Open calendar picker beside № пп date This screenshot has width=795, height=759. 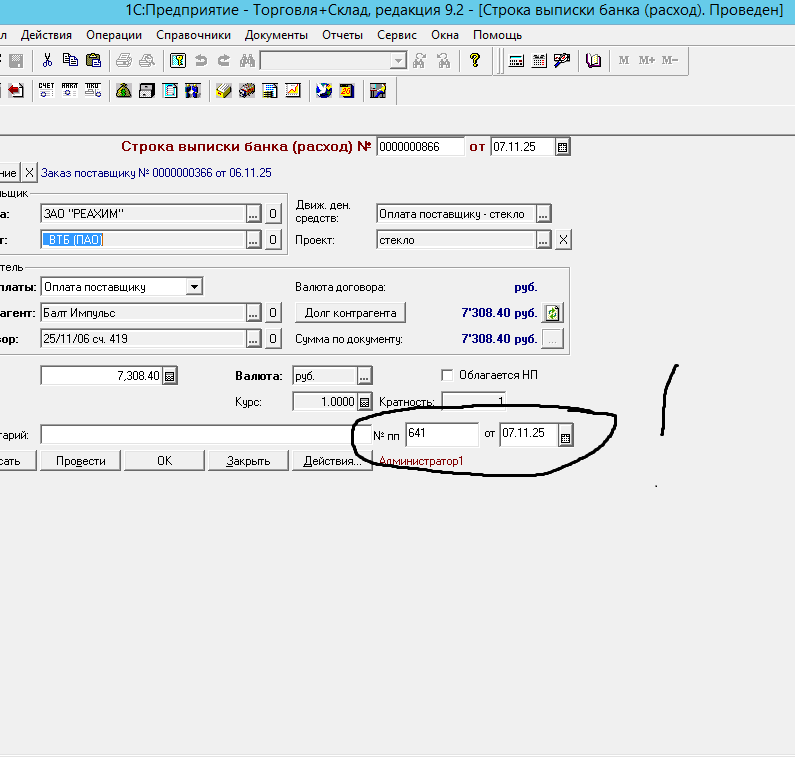566,437
